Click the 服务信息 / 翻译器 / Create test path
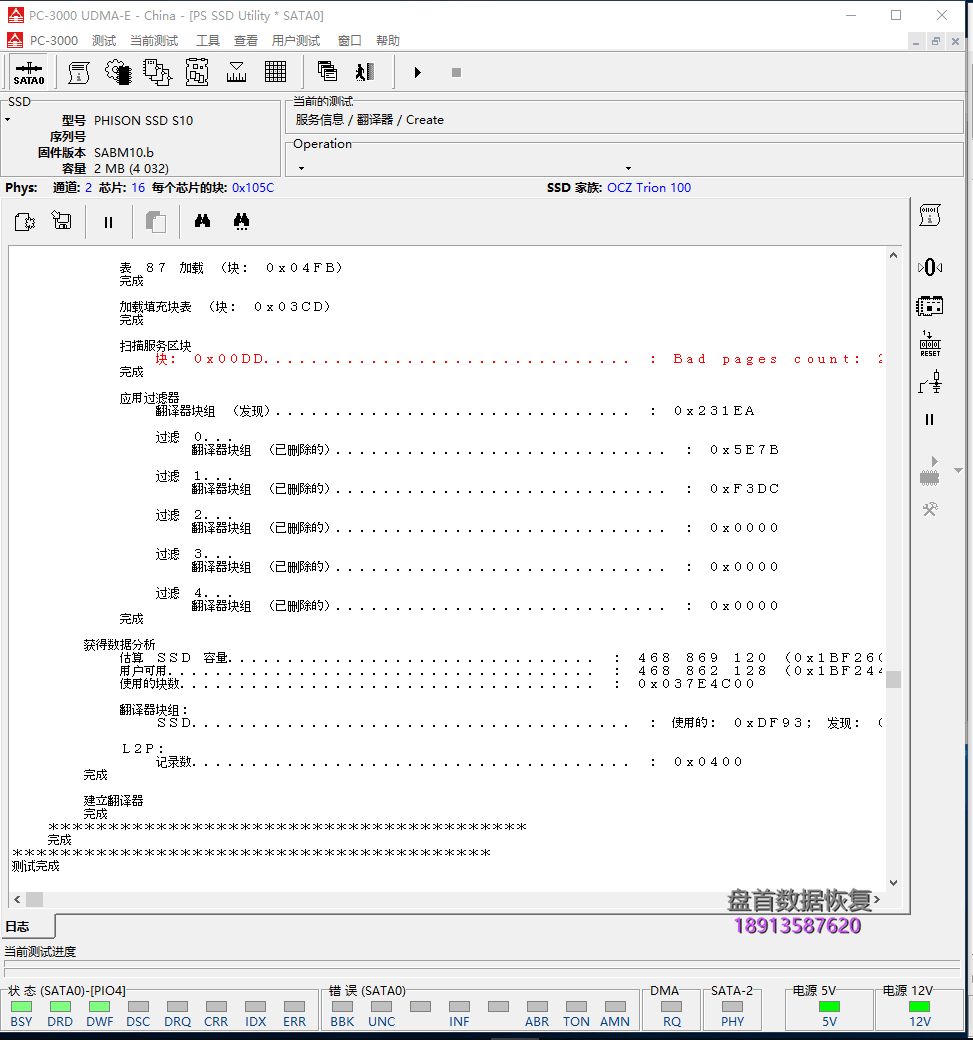 pos(369,120)
